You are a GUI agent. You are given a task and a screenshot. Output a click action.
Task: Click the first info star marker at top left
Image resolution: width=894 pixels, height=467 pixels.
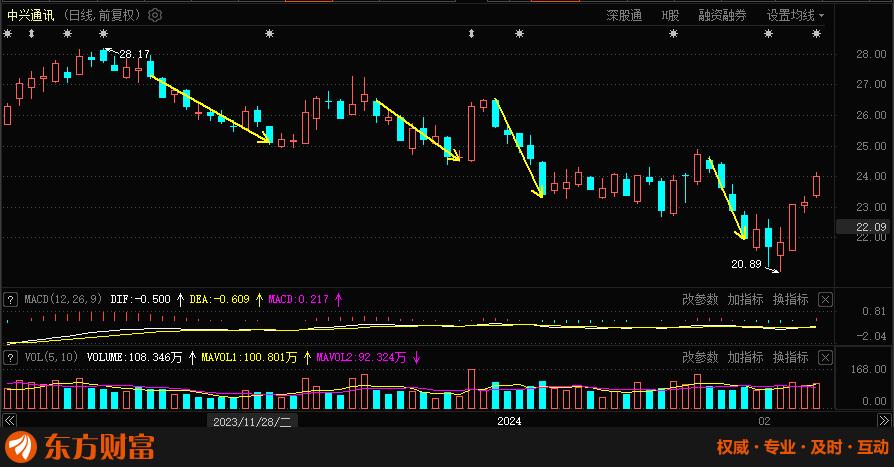click(7, 34)
